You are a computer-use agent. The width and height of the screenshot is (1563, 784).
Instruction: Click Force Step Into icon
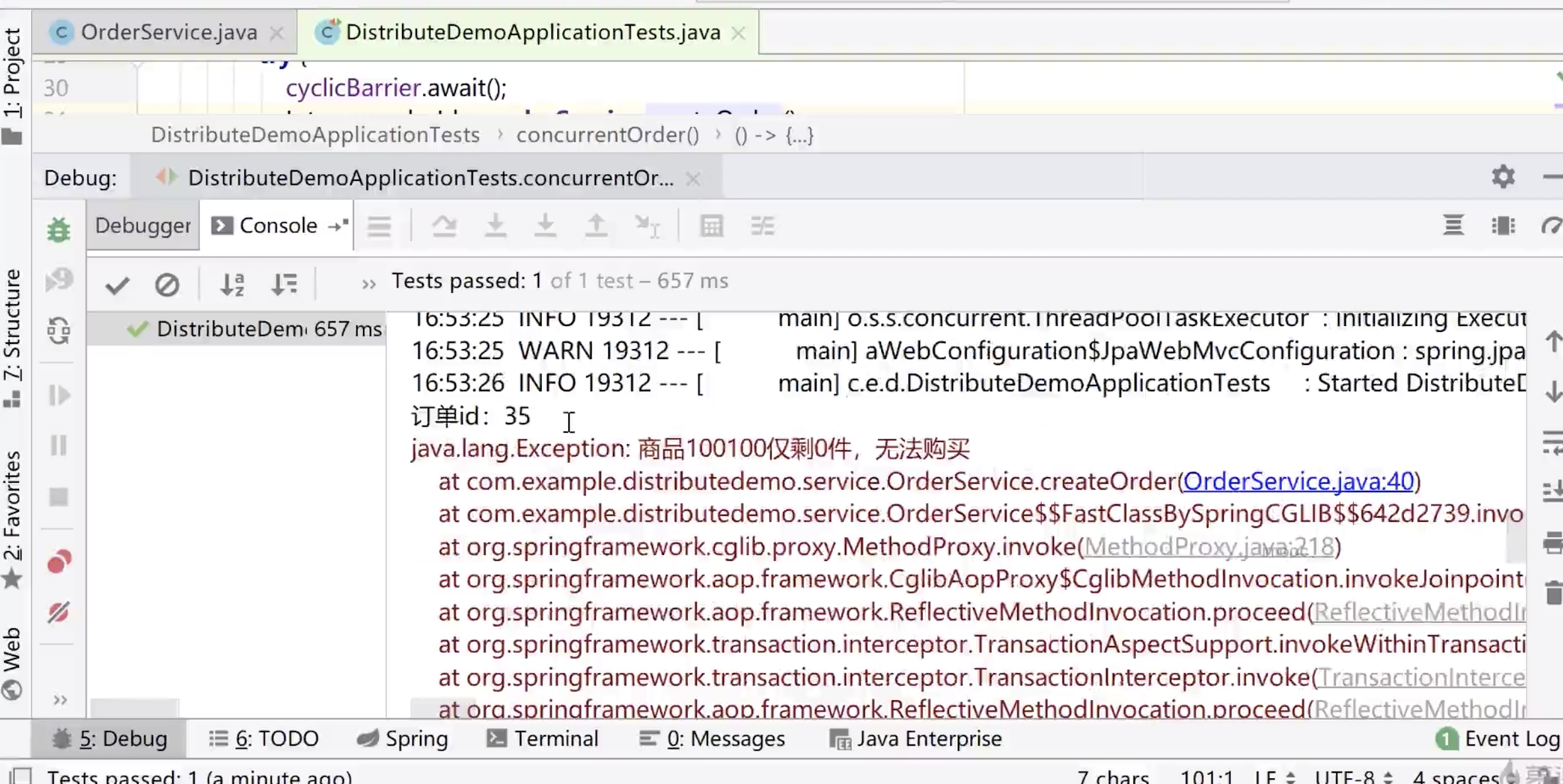(x=545, y=226)
